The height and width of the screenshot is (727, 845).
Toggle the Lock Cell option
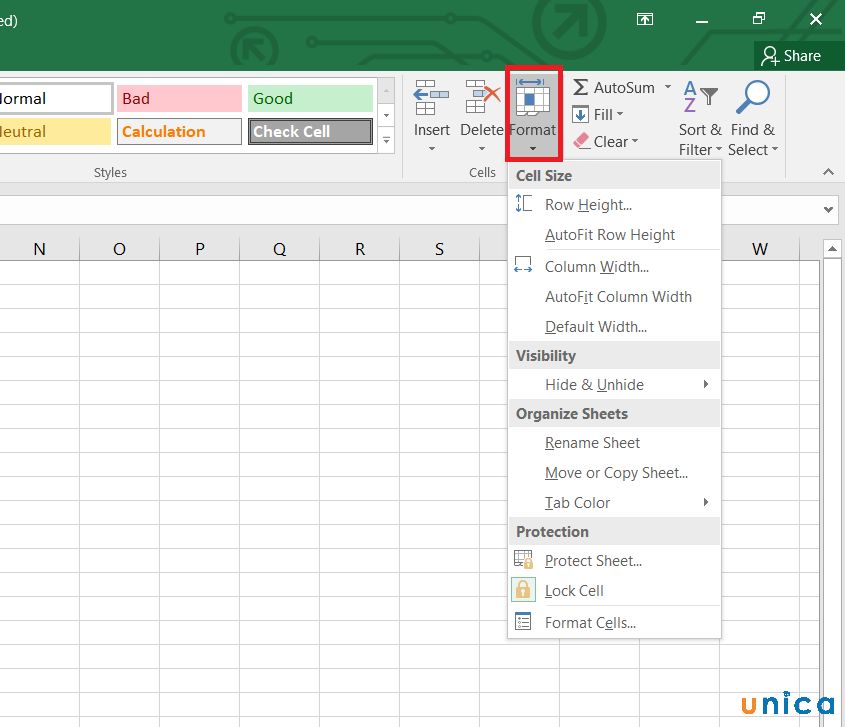pos(573,591)
